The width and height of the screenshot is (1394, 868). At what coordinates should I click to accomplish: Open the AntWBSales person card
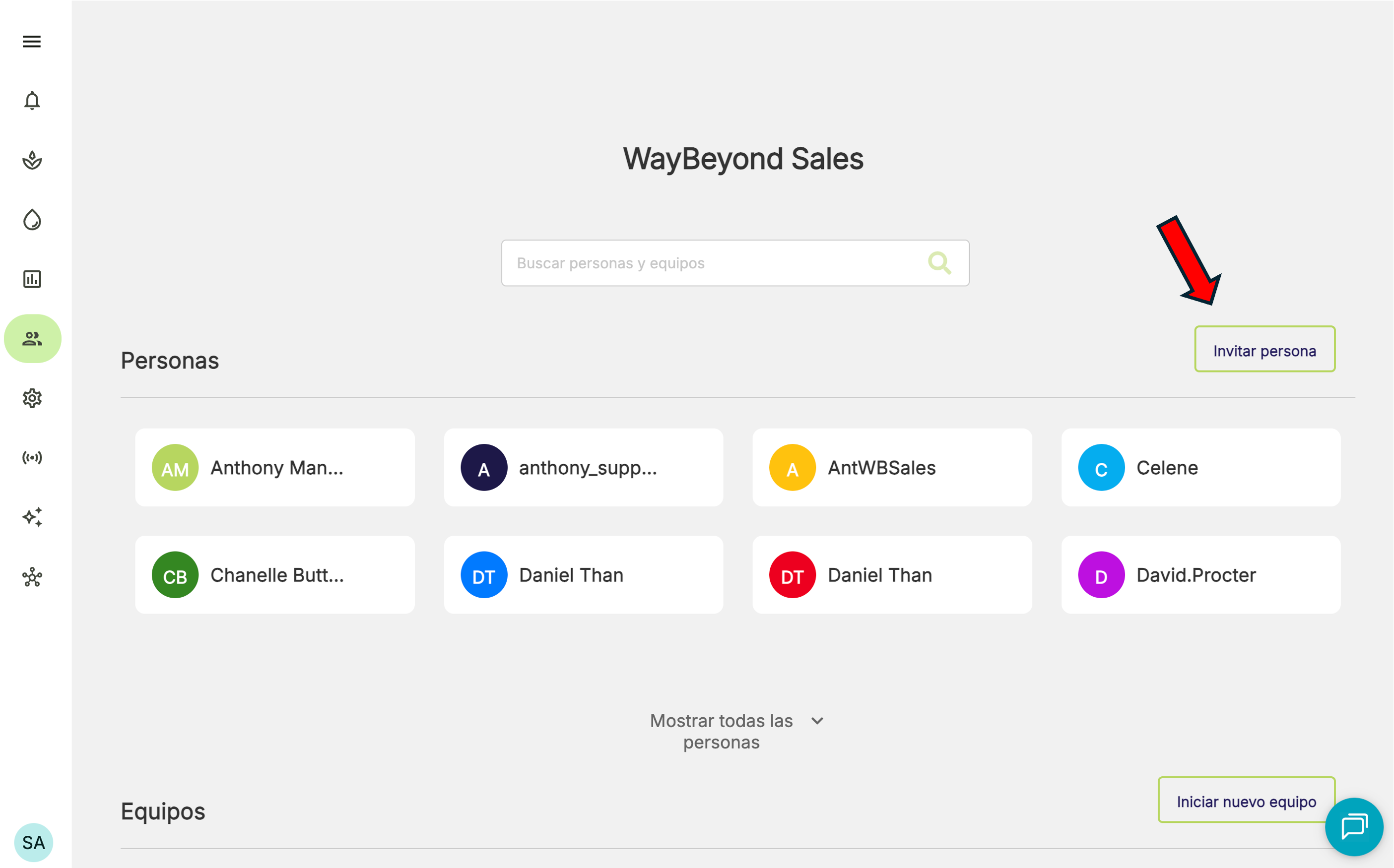point(892,467)
